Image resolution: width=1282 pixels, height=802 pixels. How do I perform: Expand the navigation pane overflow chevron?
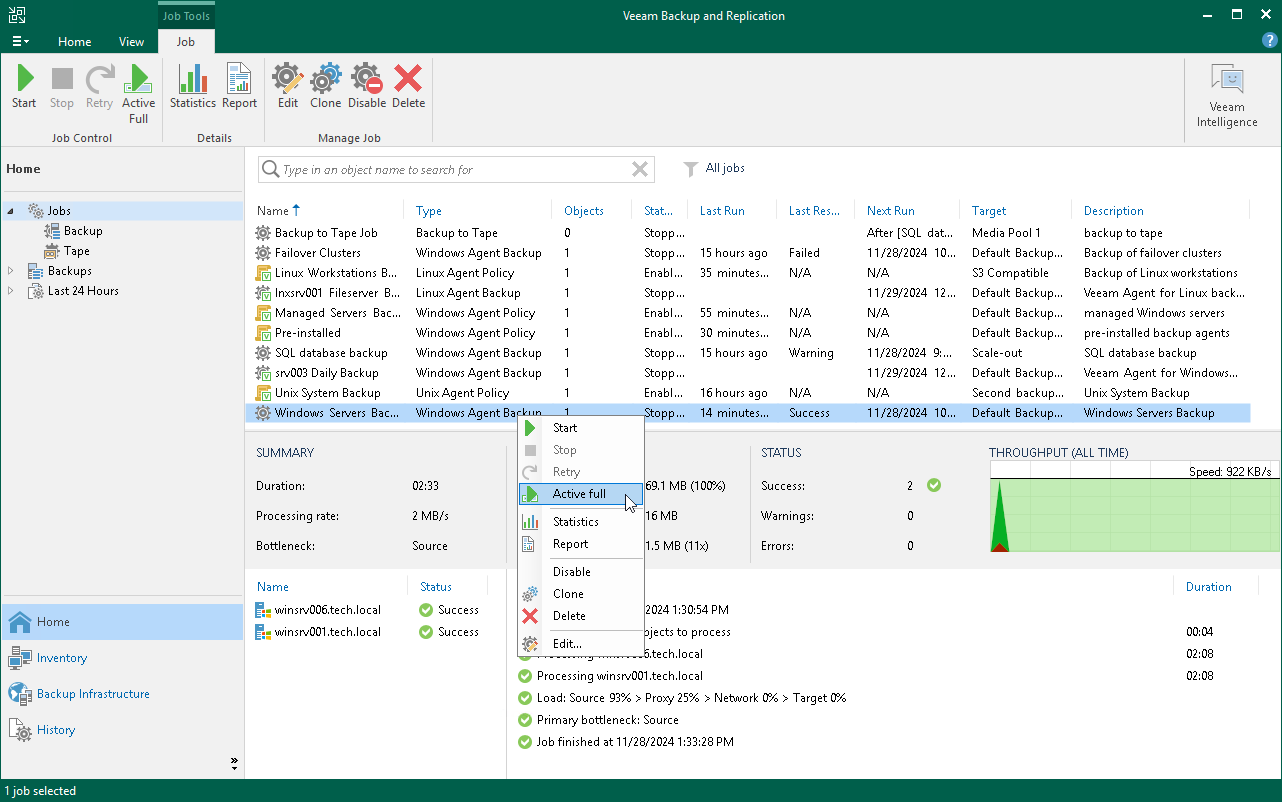[x=234, y=763]
